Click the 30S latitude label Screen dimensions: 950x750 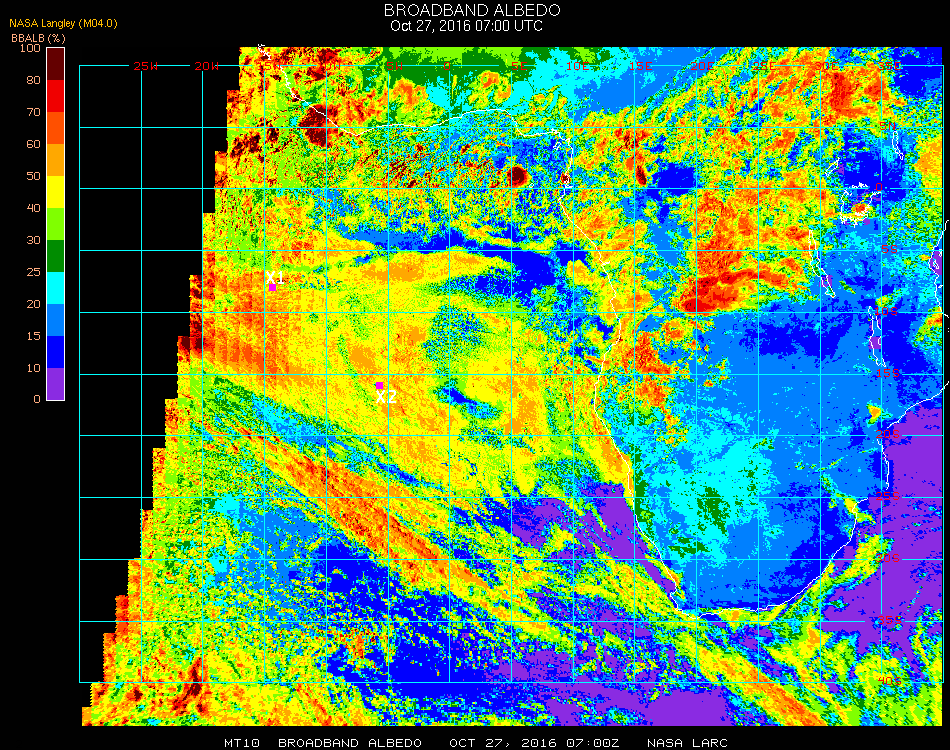click(888, 558)
